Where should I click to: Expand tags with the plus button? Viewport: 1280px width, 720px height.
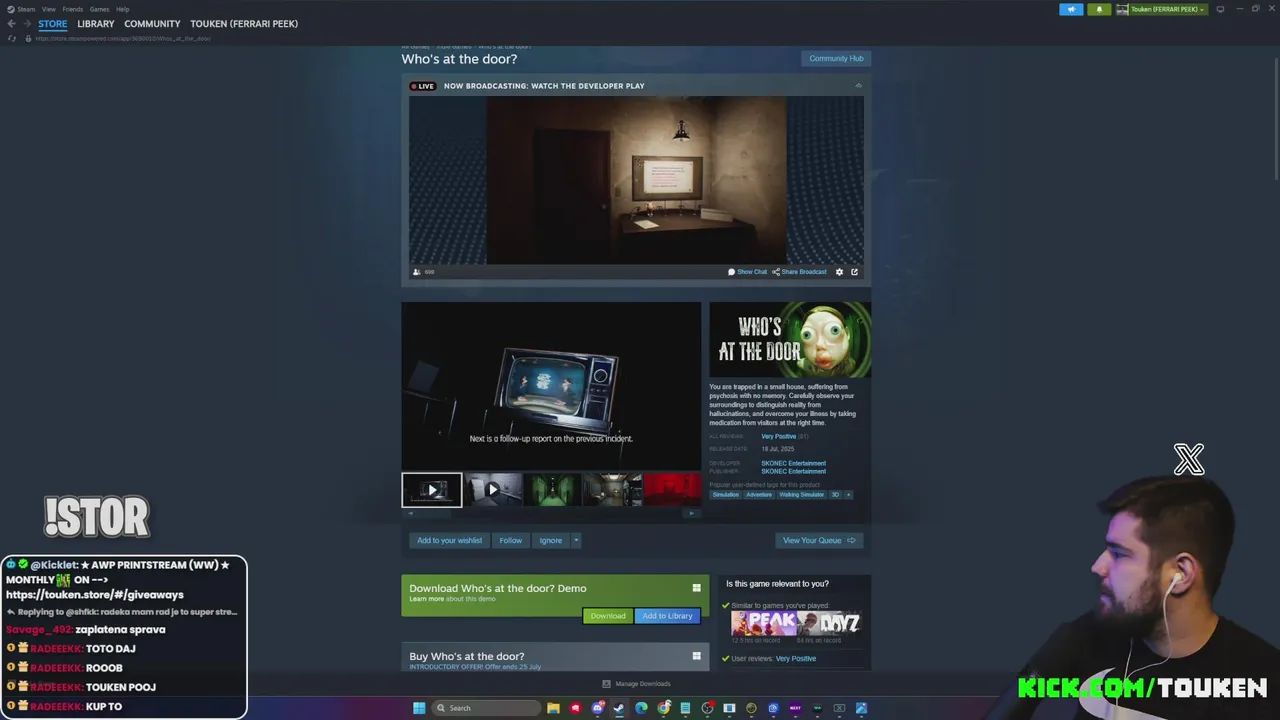[x=849, y=494]
